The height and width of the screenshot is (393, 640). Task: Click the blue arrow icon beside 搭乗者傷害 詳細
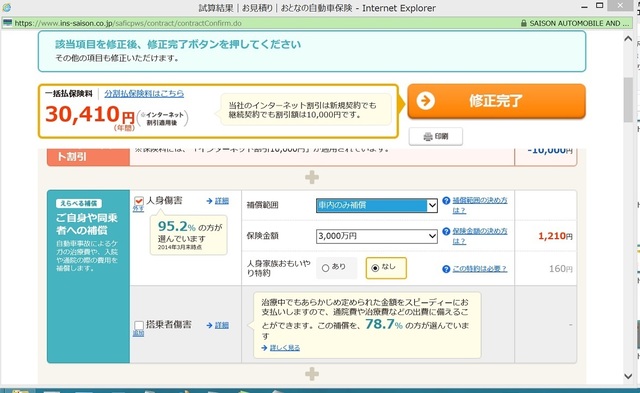[x=209, y=325]
